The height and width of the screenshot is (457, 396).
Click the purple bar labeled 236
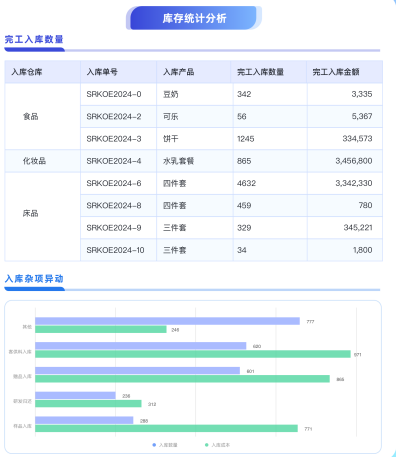[75, 395]
